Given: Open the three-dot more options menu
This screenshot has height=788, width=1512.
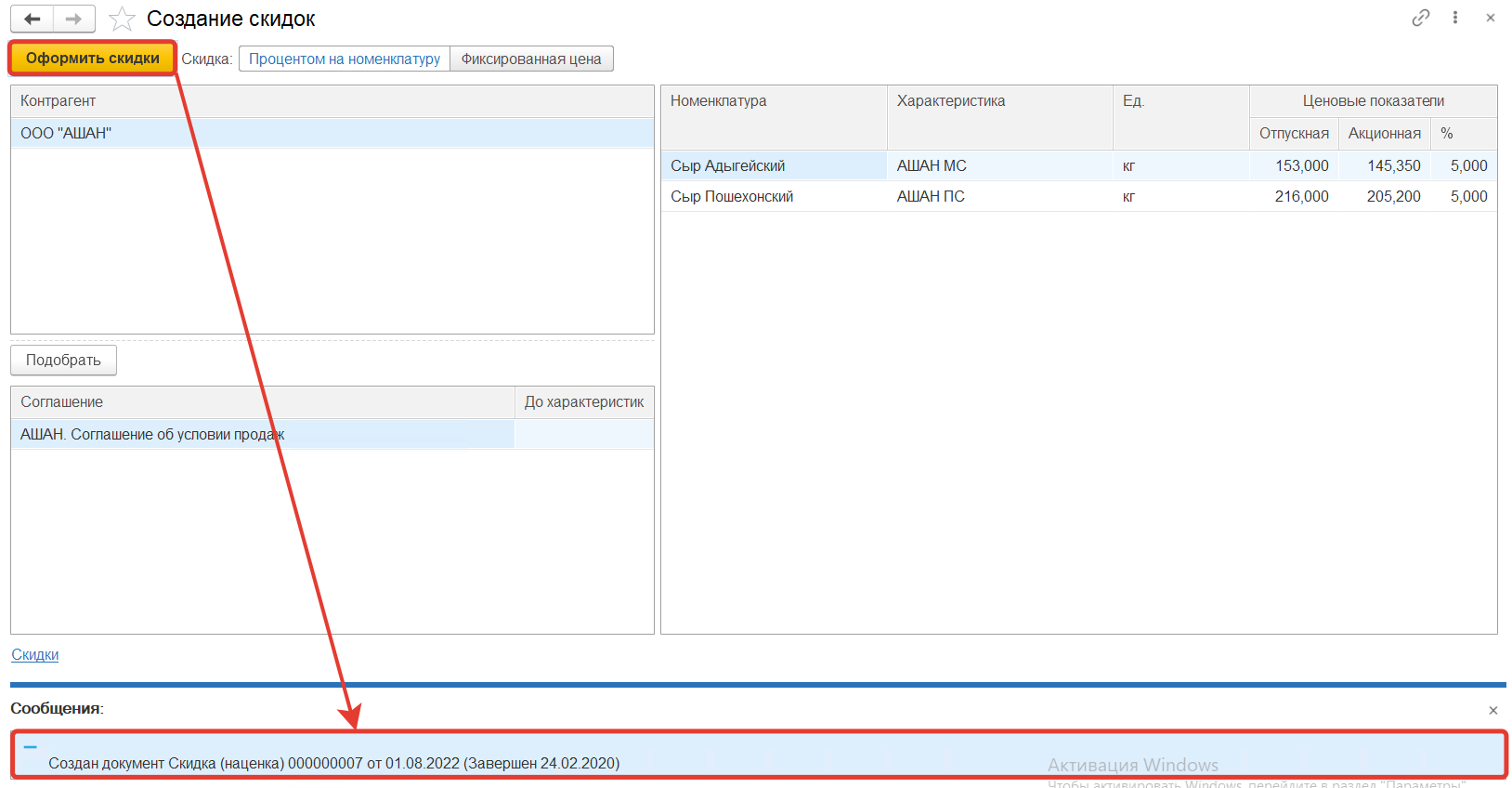Looking at the screenshot, I should coord(1455,18).
